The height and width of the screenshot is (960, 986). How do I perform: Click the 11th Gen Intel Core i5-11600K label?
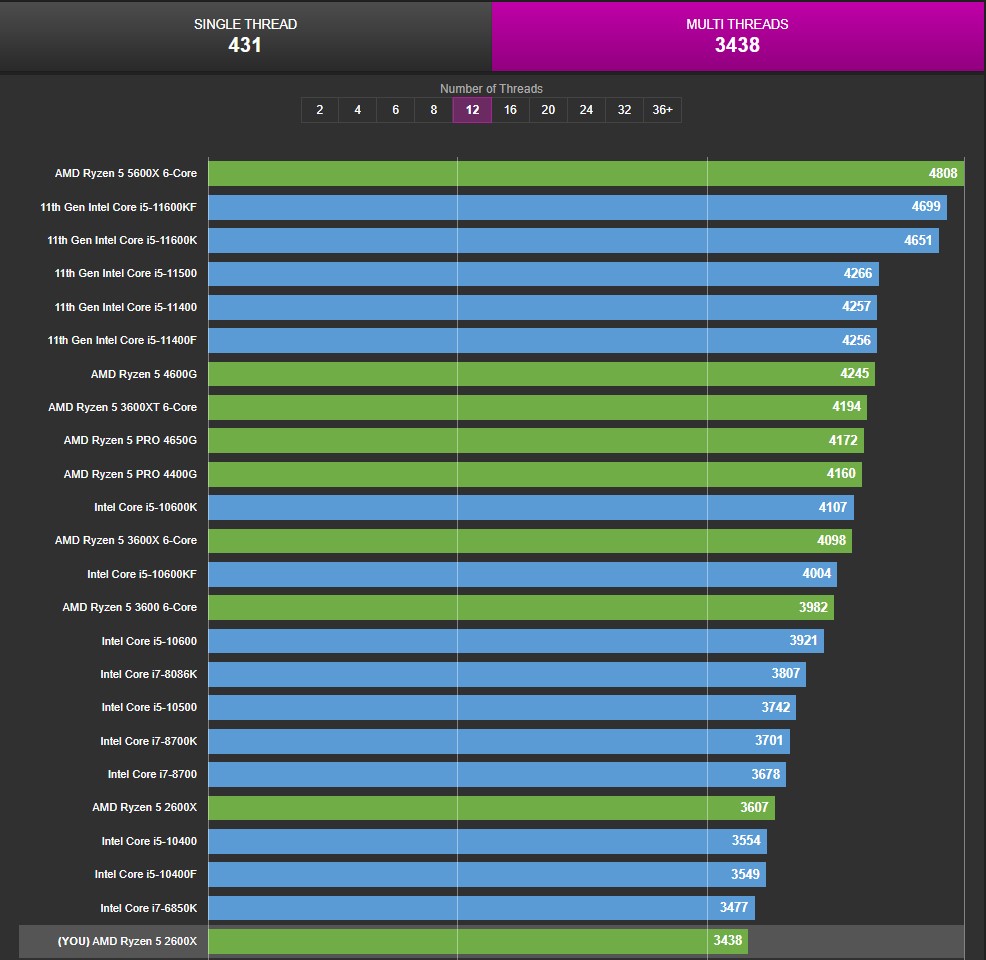tap(122, 240)
